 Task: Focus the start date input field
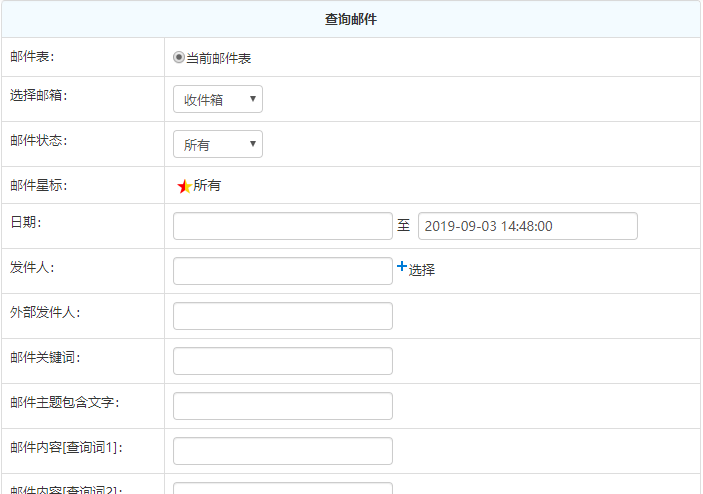pyautogui.click(x=283, y=226)
